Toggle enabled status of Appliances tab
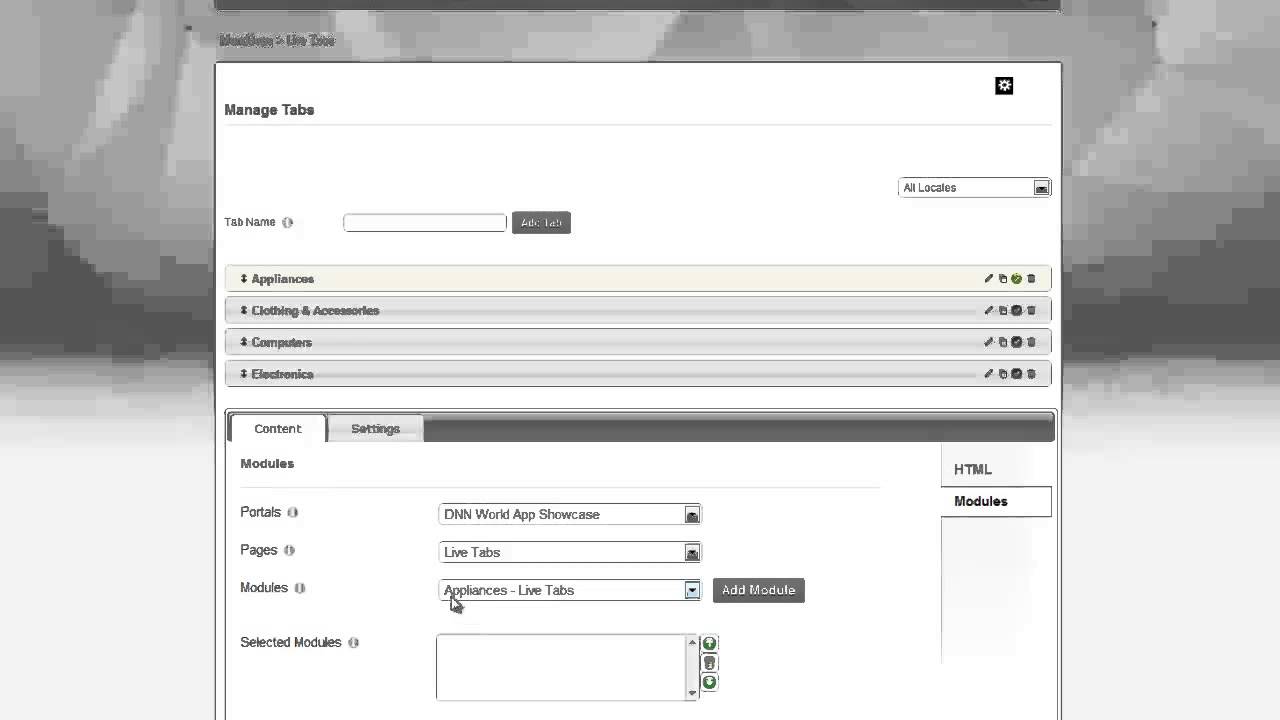This screenshot has width=1280, height=720. tap(1016, 279)
